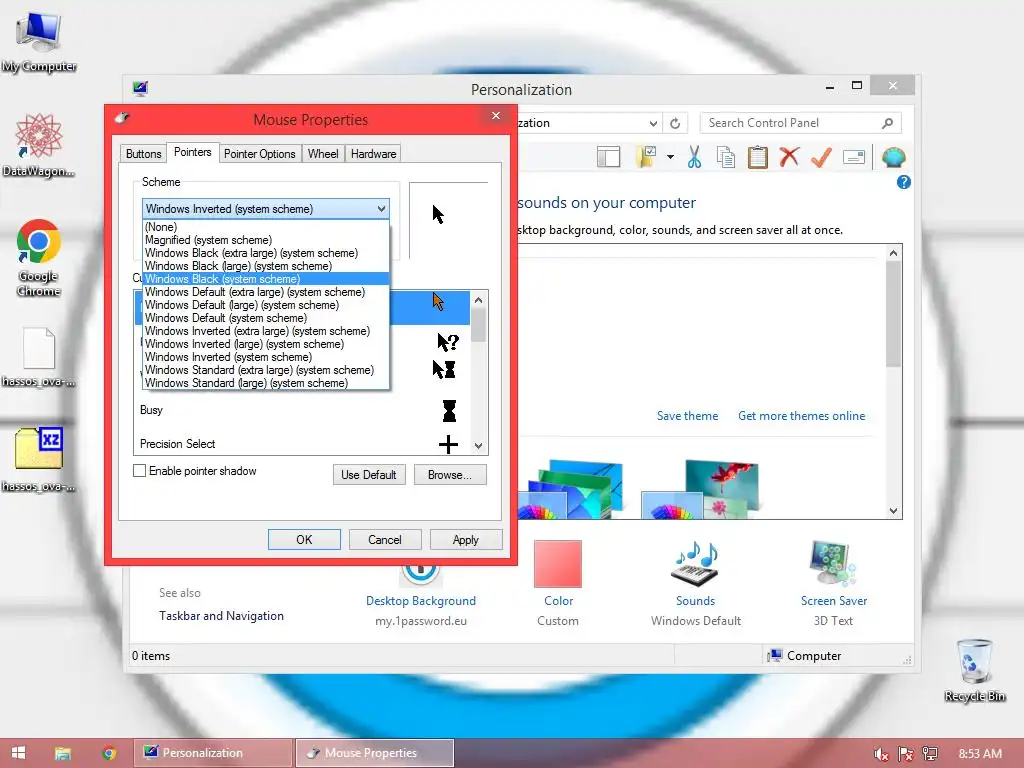This screenshot has width=1024, height=768.
Task: Select the Precision Select pointer row
Action: [302, 443]
